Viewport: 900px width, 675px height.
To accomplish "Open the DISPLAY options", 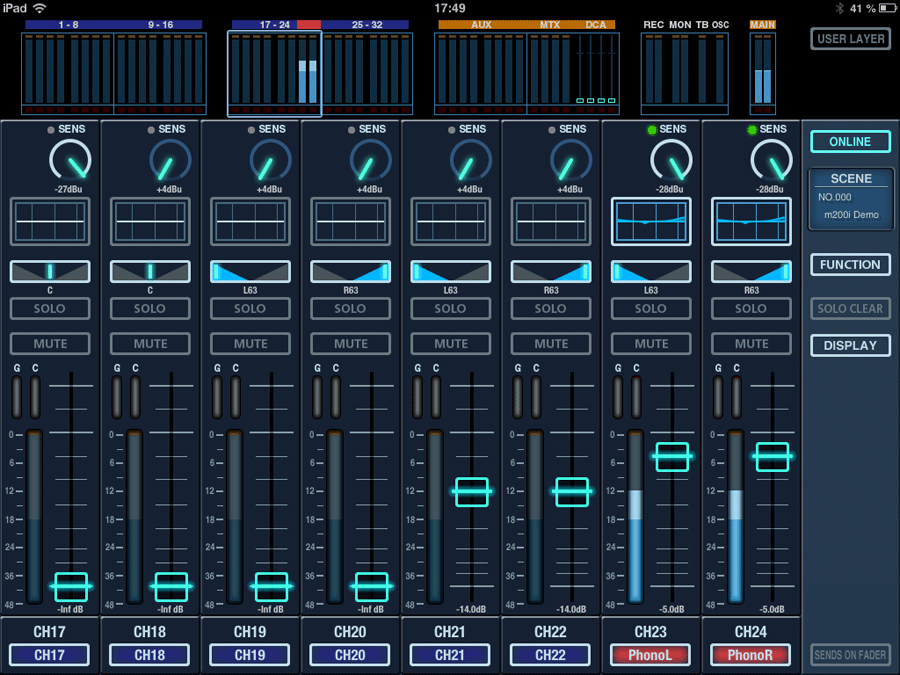I will [850, 346].
